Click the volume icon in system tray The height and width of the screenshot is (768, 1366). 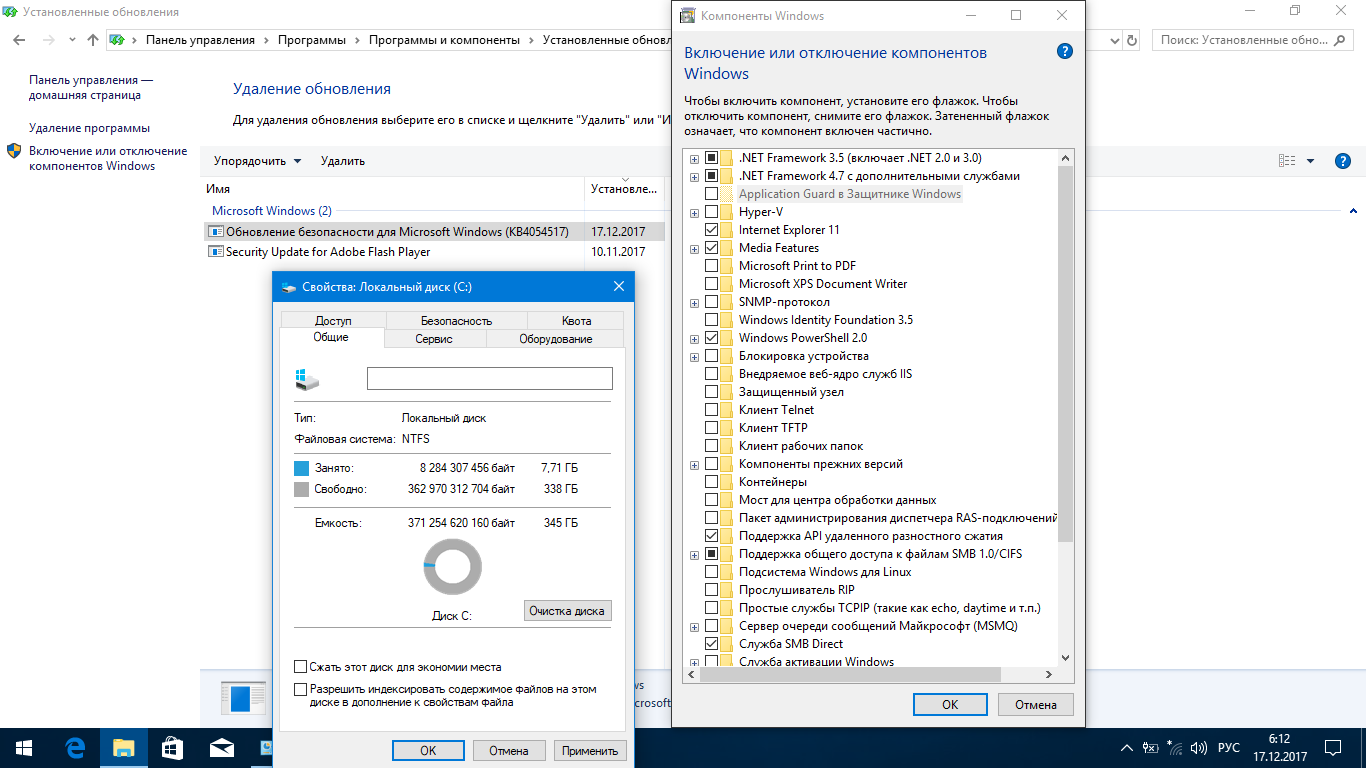(1199, 748)
